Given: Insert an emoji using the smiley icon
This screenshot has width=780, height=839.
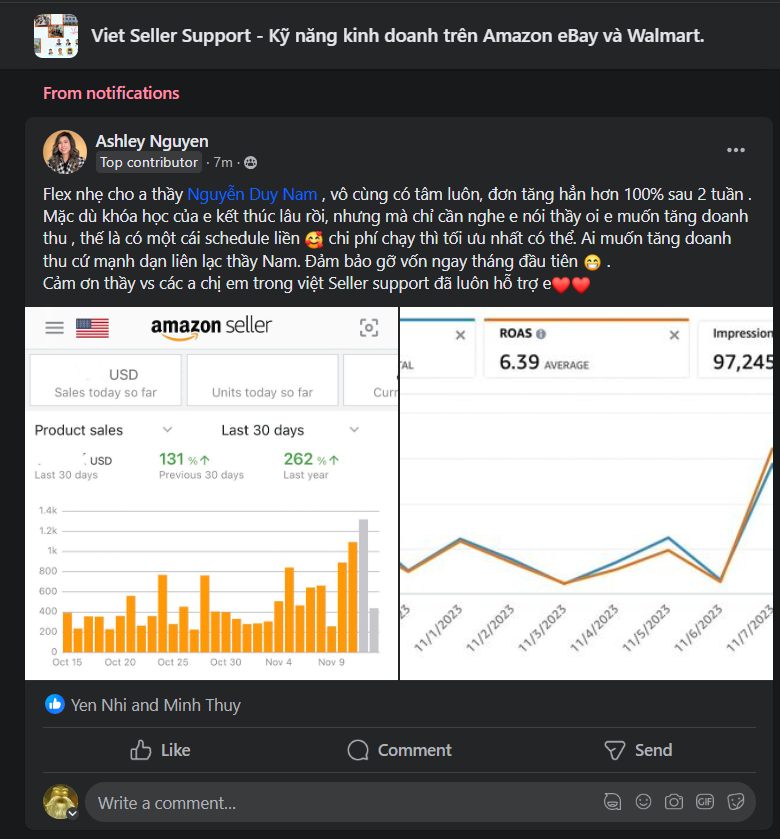Looking at the screenshot, I should pyautogui.click(x=643, y=802).
